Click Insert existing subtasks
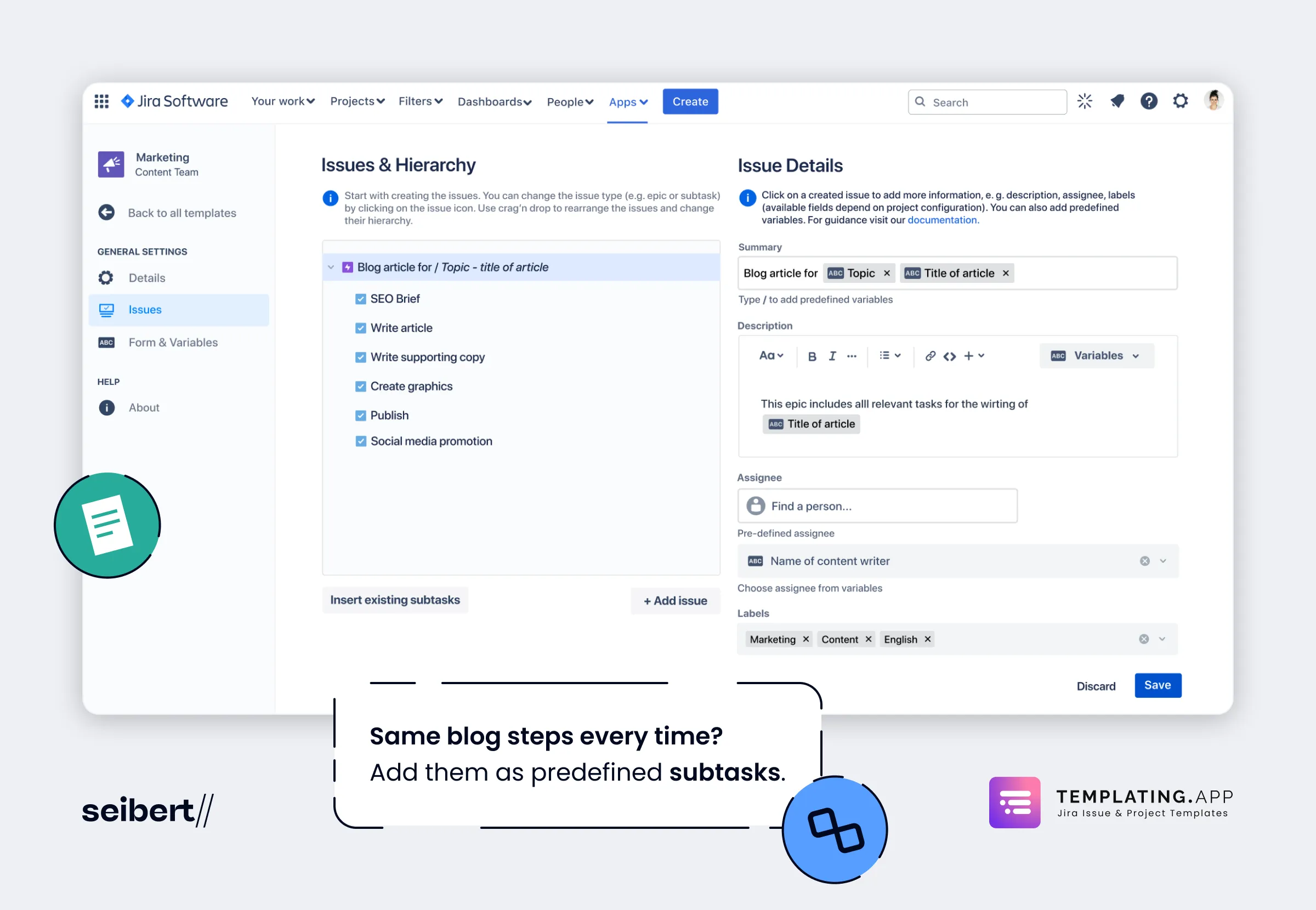This screenshot has height=910, width=1316. (x=395, y=600)
